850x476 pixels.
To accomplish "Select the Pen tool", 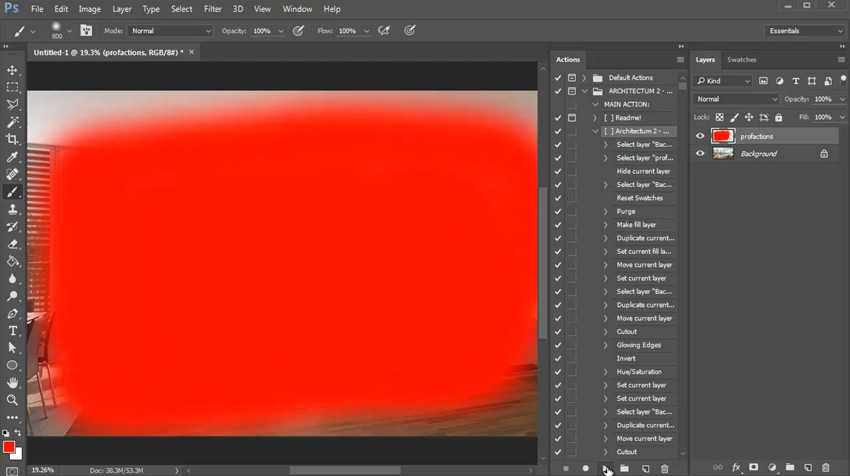I will [12, 313].
